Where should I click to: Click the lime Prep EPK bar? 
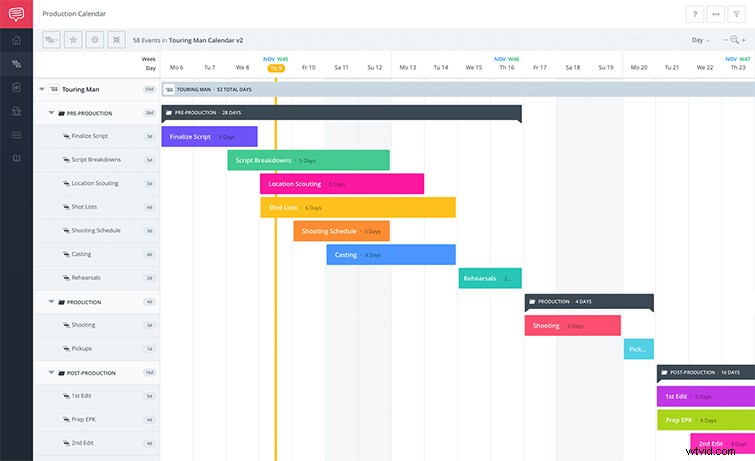click(x=706, y=420)
